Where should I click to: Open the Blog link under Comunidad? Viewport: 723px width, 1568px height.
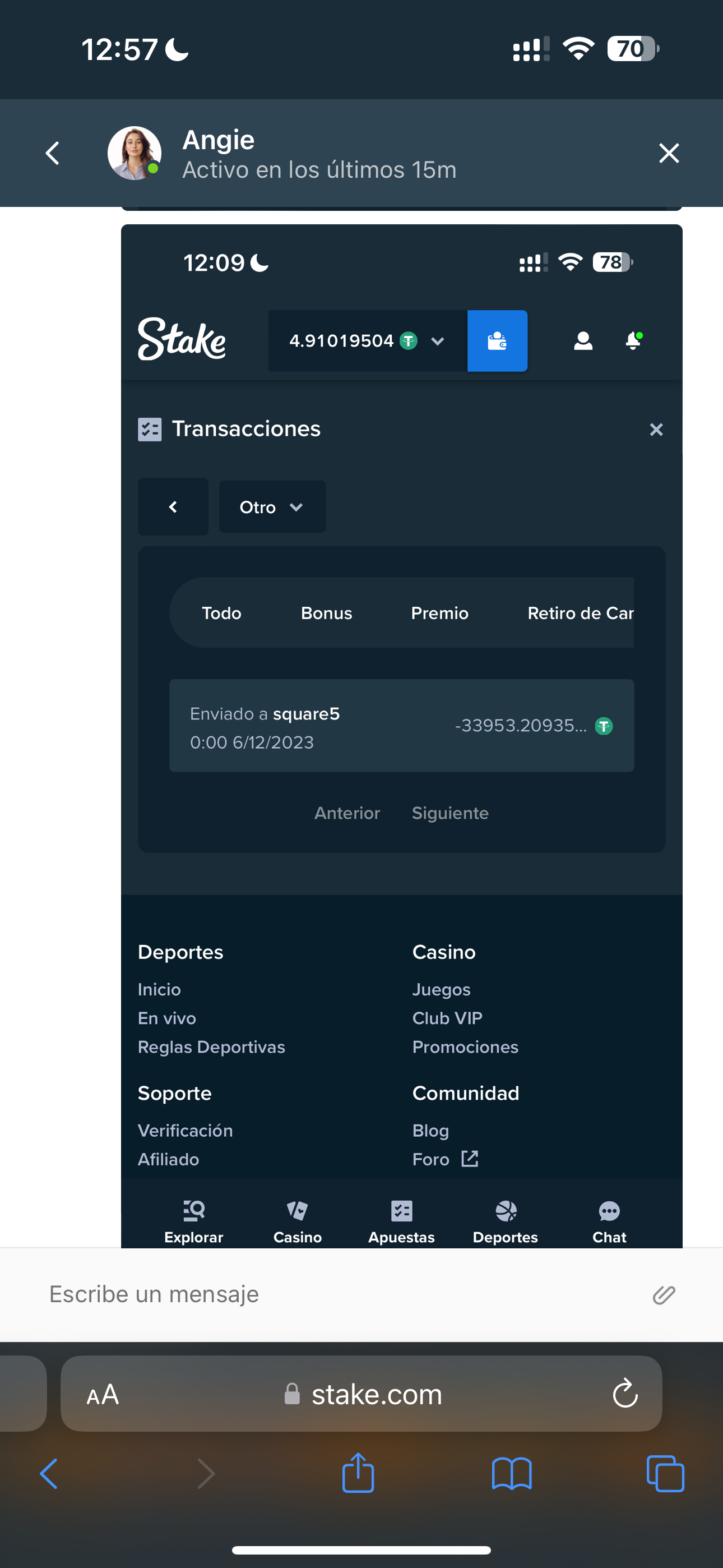tap(430, 1131)
